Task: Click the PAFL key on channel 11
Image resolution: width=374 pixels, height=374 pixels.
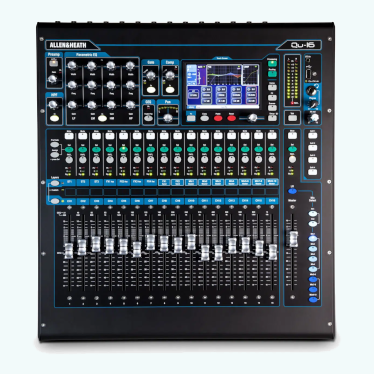Action: tap(205, 160)
